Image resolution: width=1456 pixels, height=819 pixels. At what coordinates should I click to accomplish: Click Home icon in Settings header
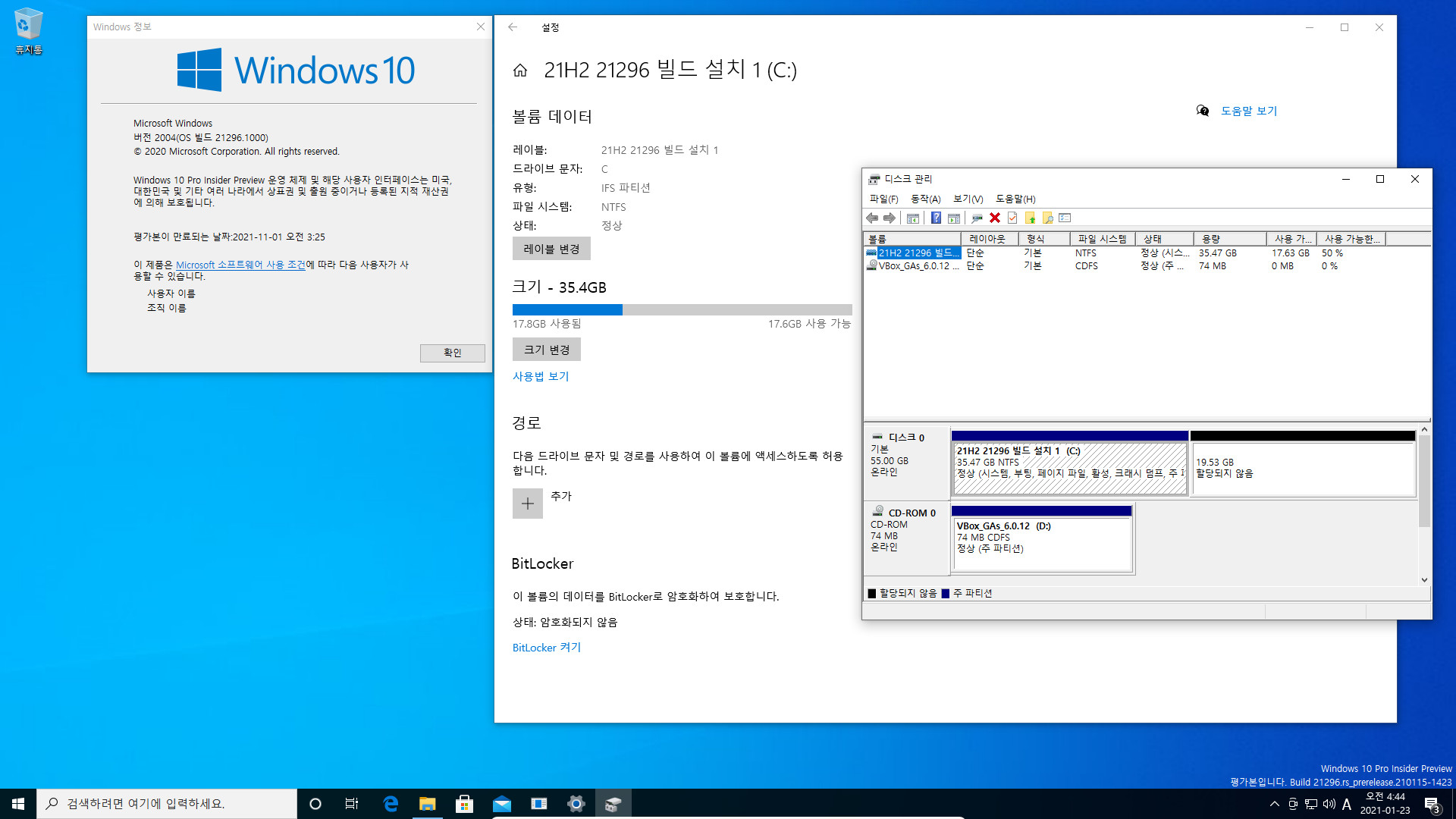(520, 71)
